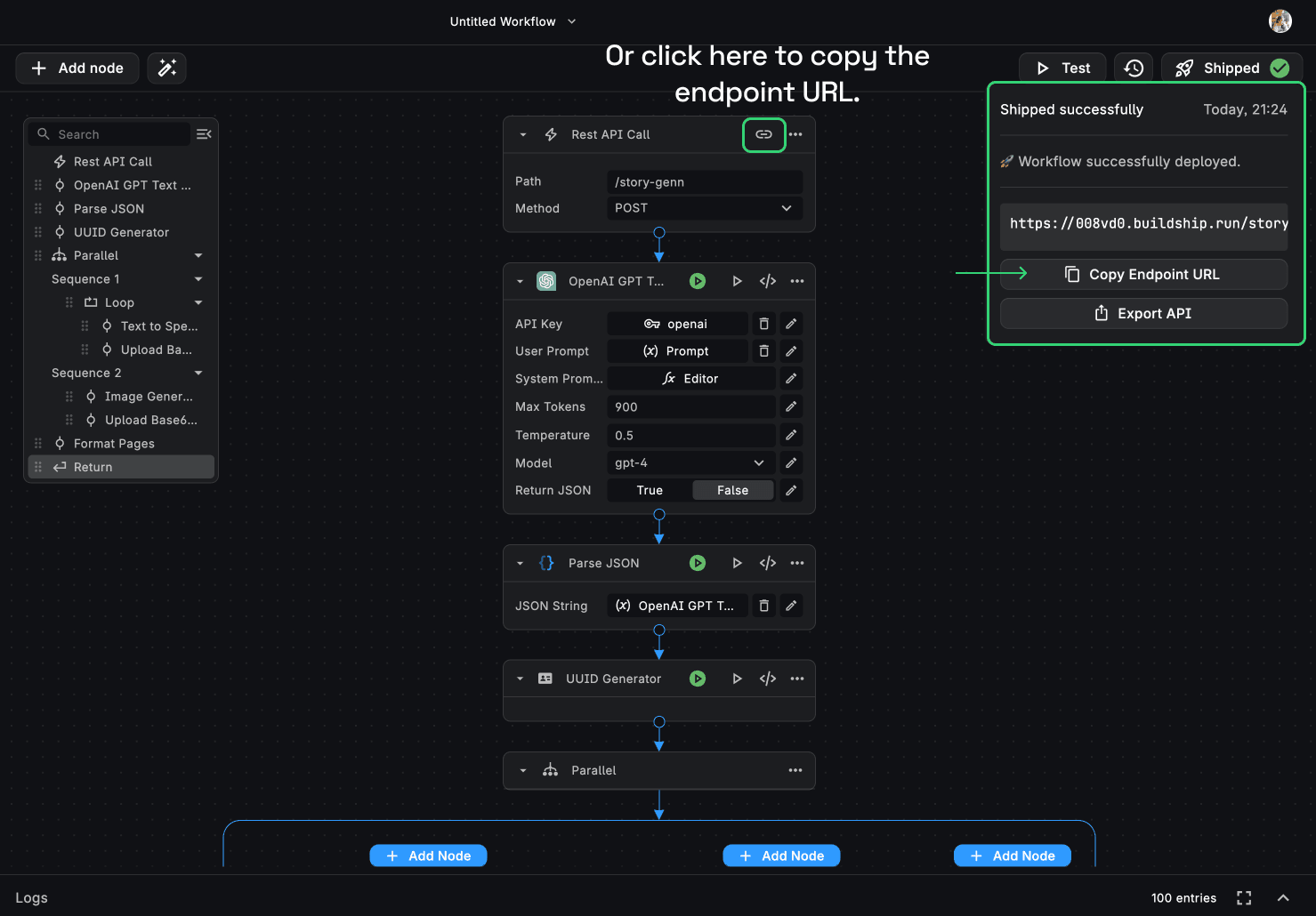Open UUID Generator node options menu

[797, 679]
